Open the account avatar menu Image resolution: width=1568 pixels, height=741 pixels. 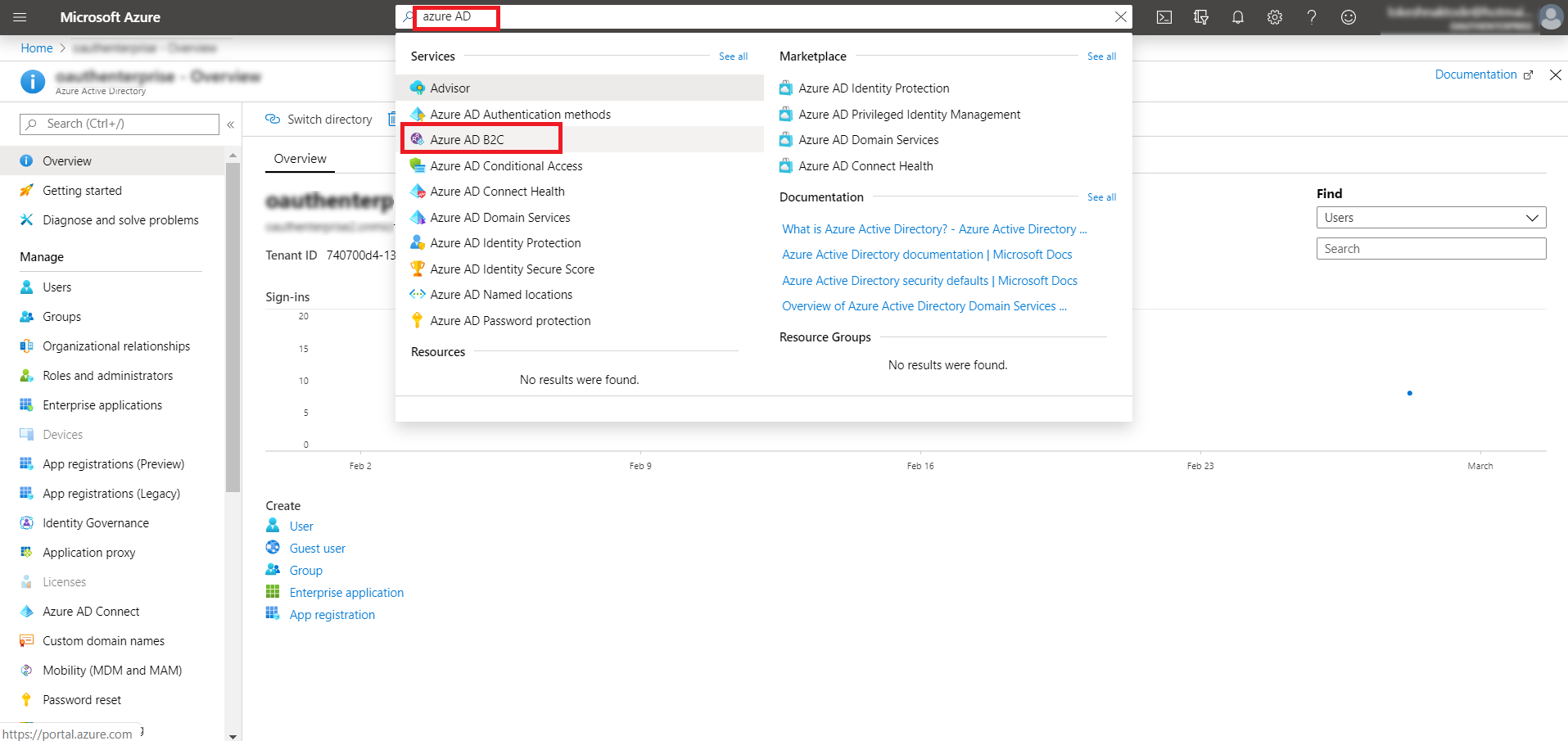(x=1551, y=17)
